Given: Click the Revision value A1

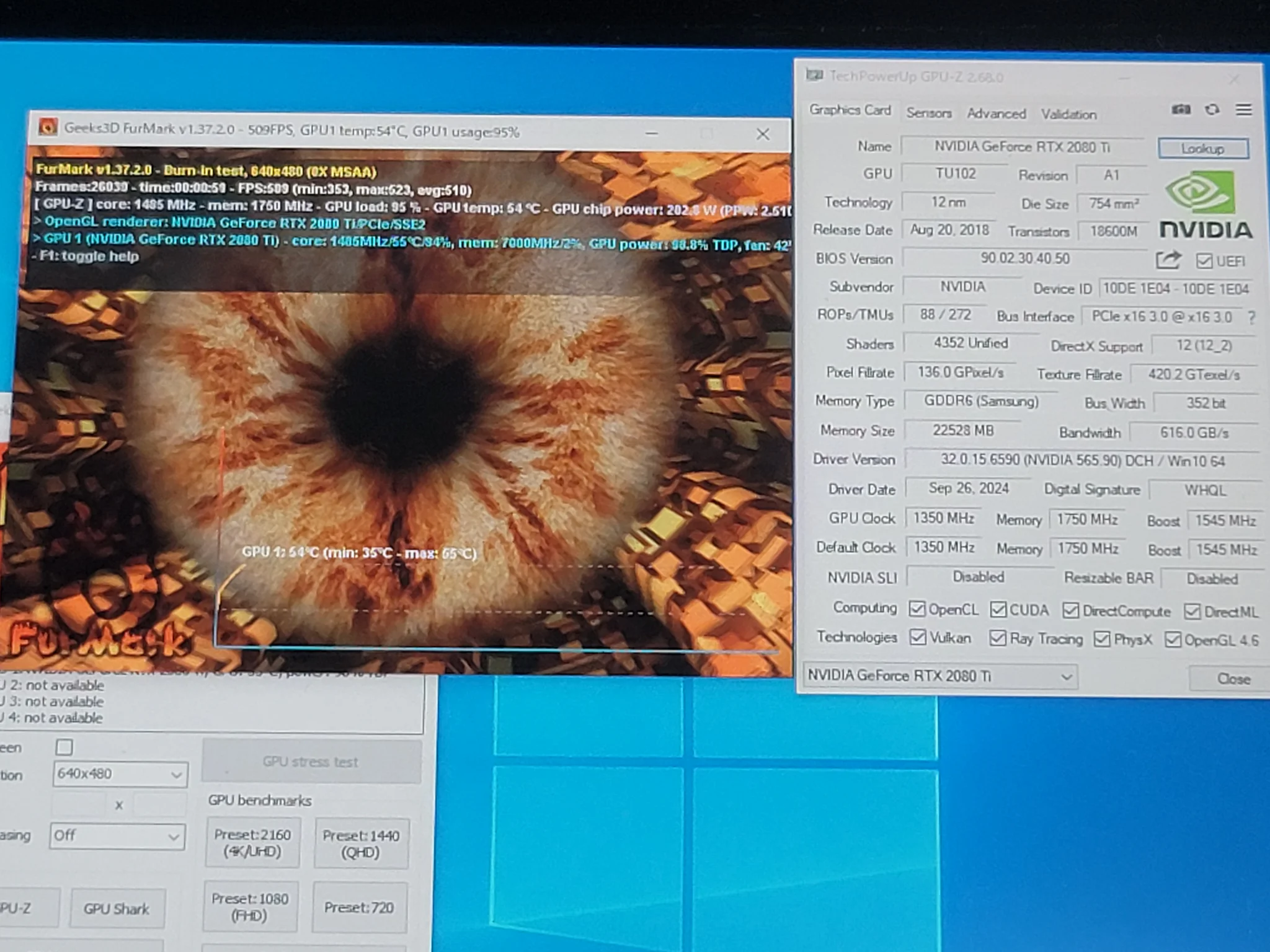Looking at the screenshot, I should [x=1111, y=175].
